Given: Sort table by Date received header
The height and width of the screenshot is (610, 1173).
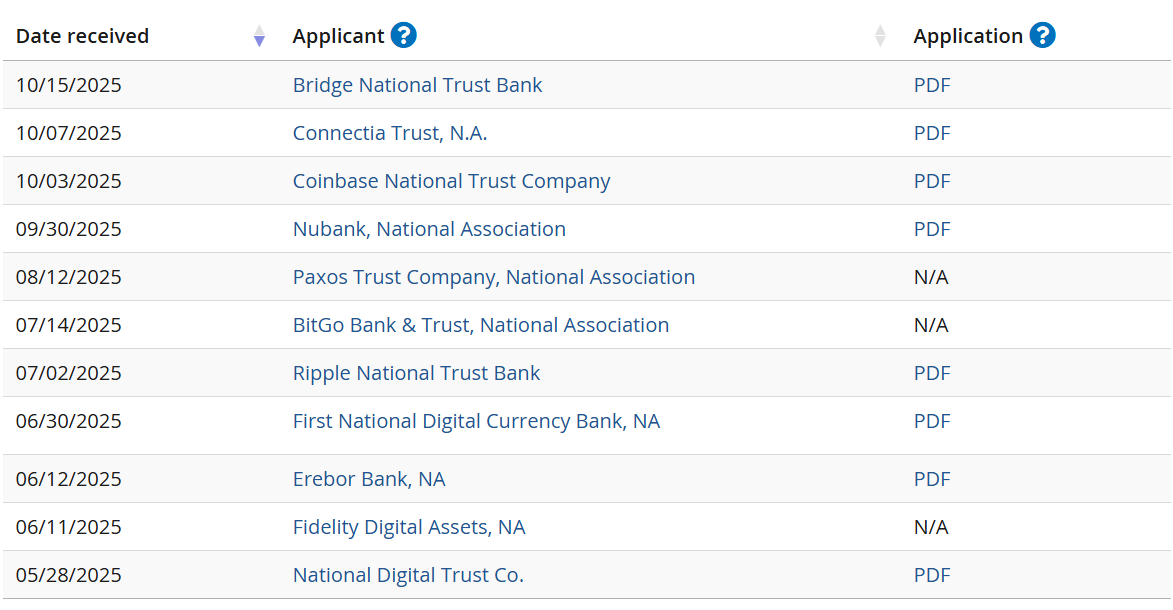Looking at the screenshot, I should tap(82, 36).
